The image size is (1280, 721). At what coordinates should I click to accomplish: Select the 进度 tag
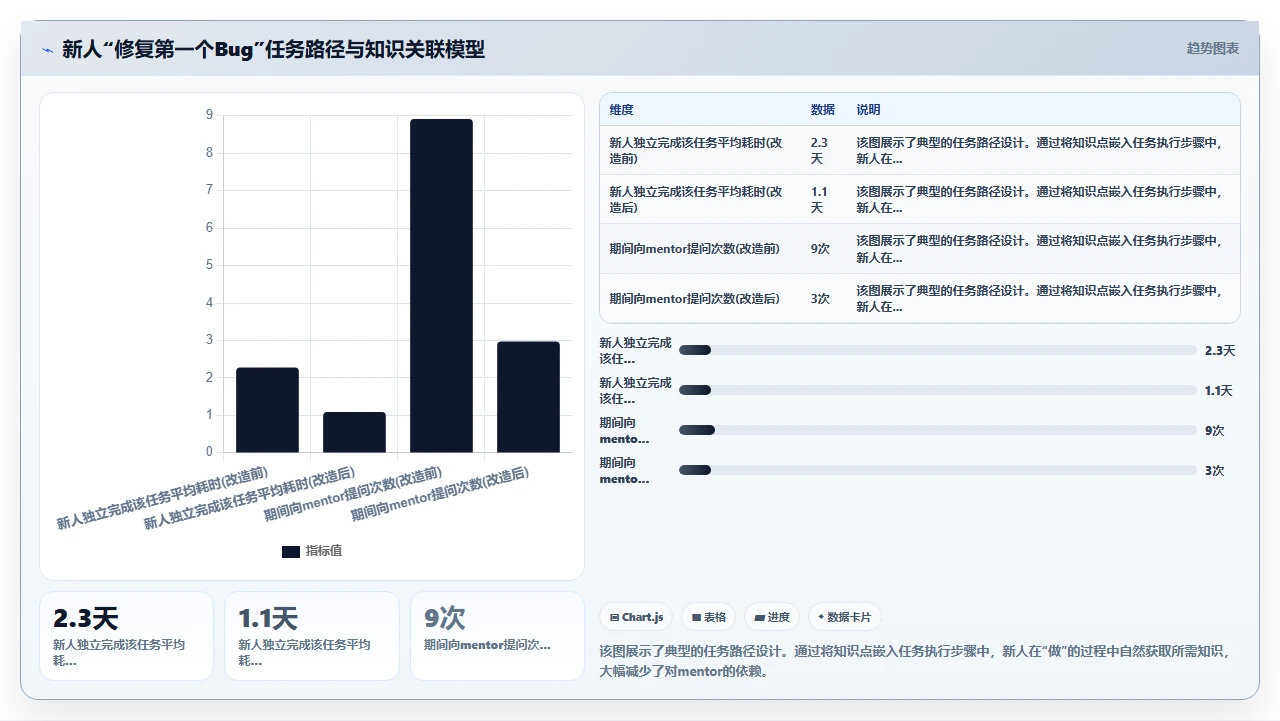[773, 617]
